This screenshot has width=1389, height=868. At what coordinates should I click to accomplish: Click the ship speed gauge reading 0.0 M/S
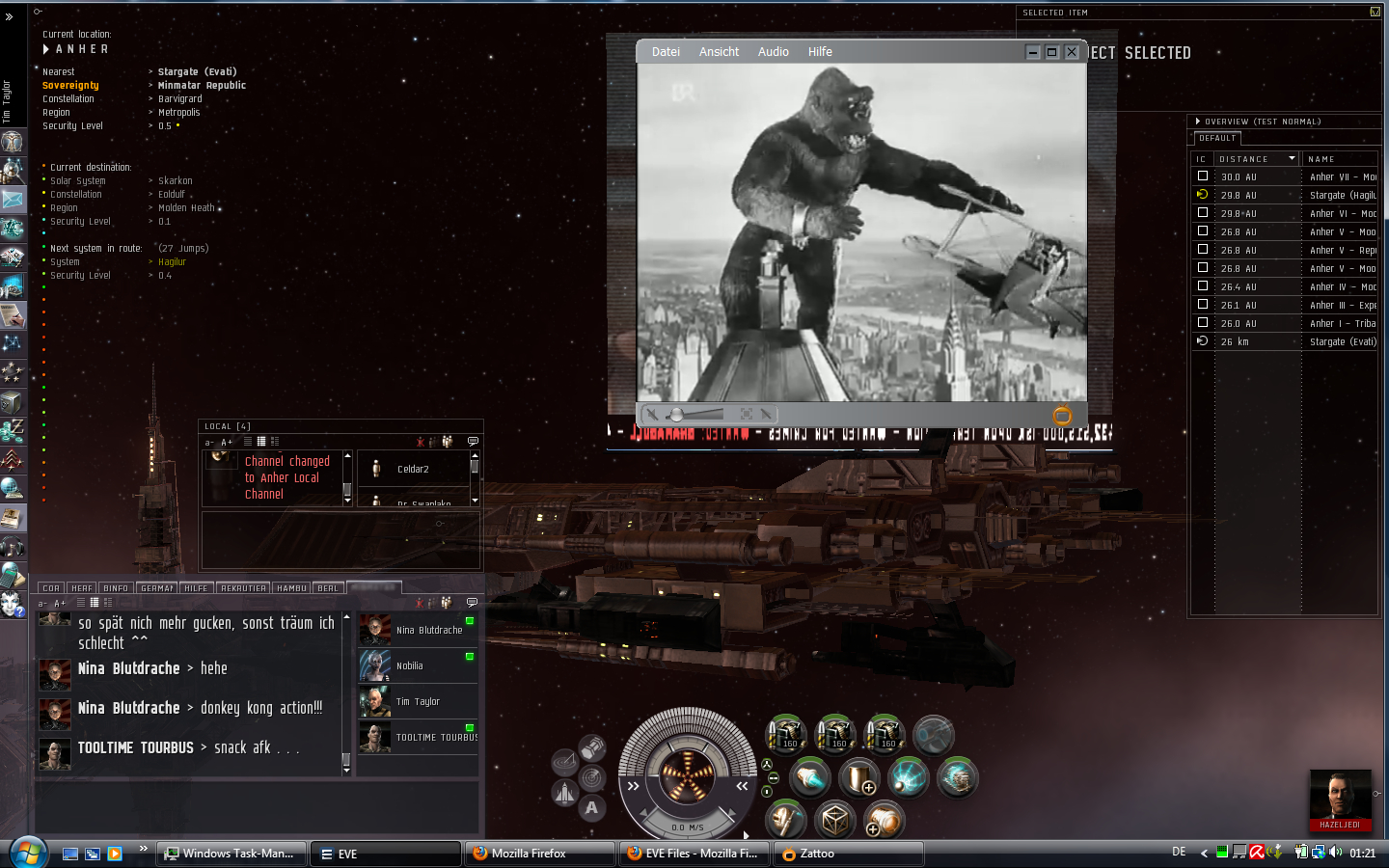click(x=688, y=827)
